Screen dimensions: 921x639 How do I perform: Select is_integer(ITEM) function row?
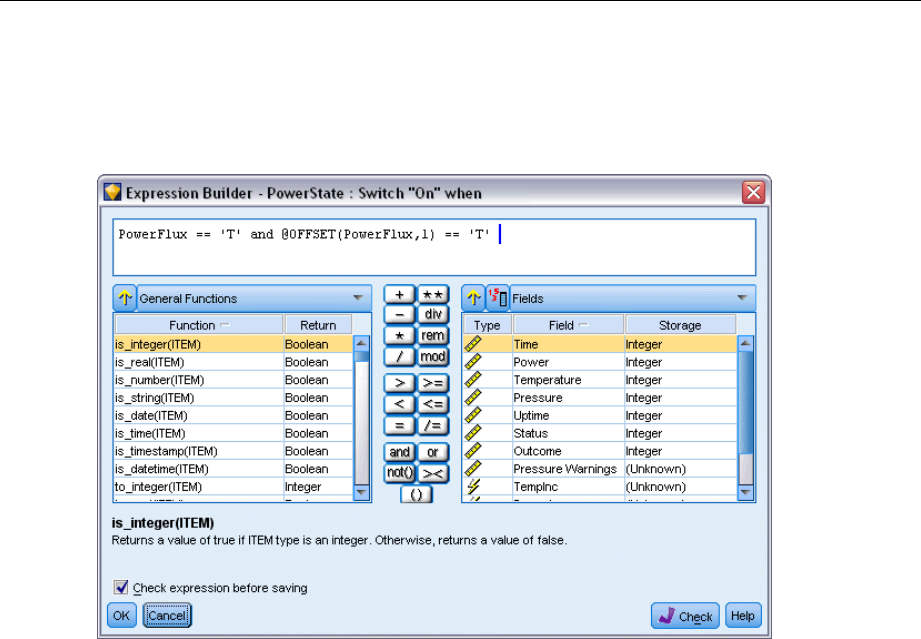(234, 344)
